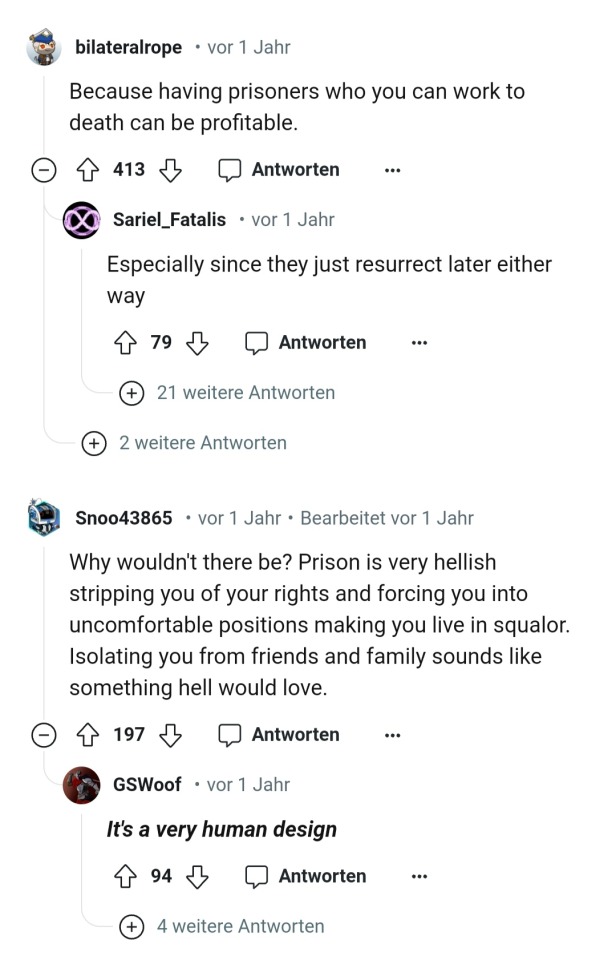The image size is (616, 960).
Task: View Sariel_Fatalis's profile avatar
Action: click(82, 220)
